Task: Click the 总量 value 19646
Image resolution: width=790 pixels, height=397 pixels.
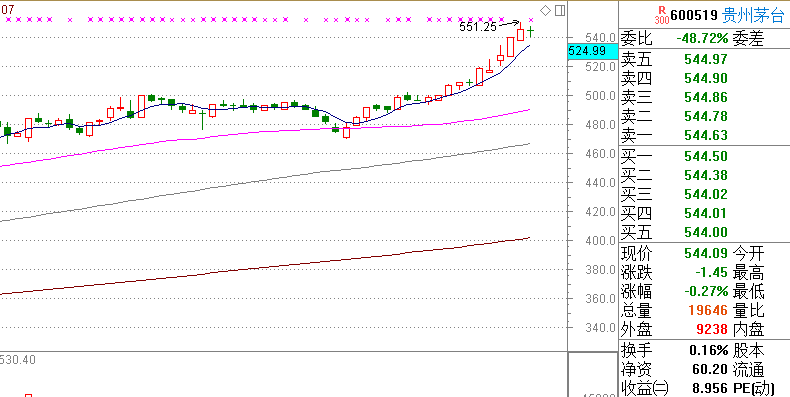Action: (x=709, y=311)
